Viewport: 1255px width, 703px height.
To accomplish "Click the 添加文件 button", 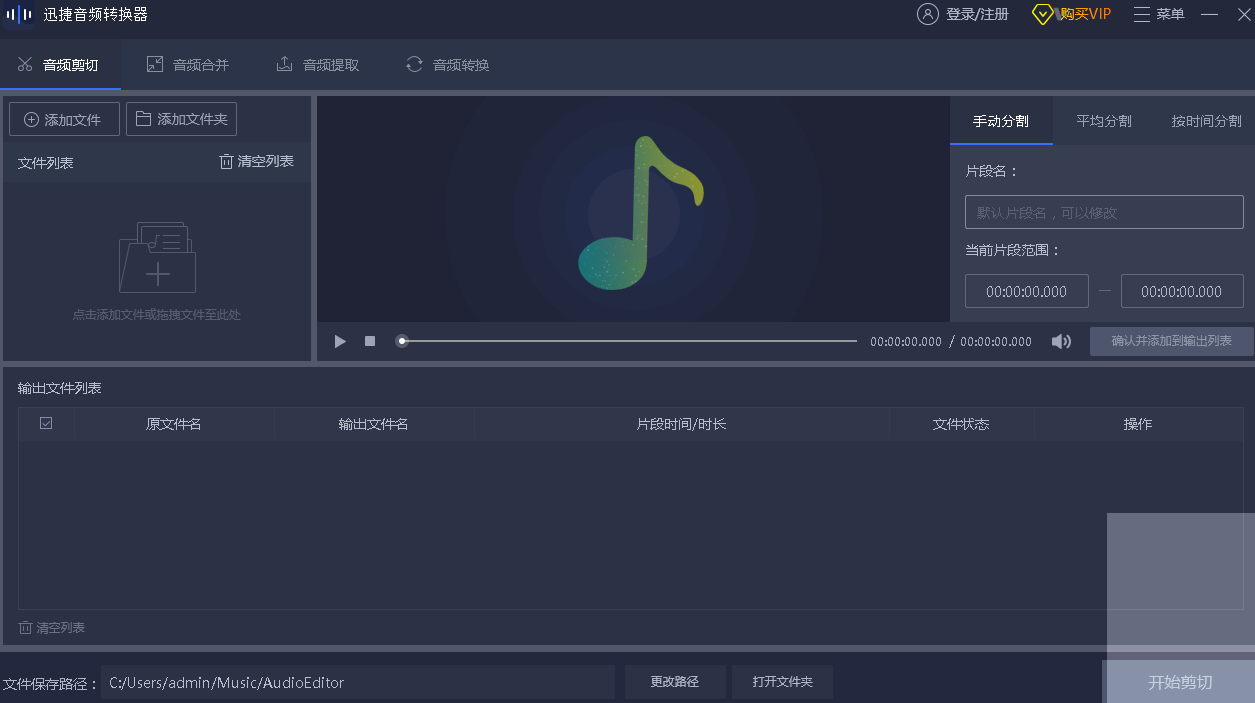I will tap(64, 119).
